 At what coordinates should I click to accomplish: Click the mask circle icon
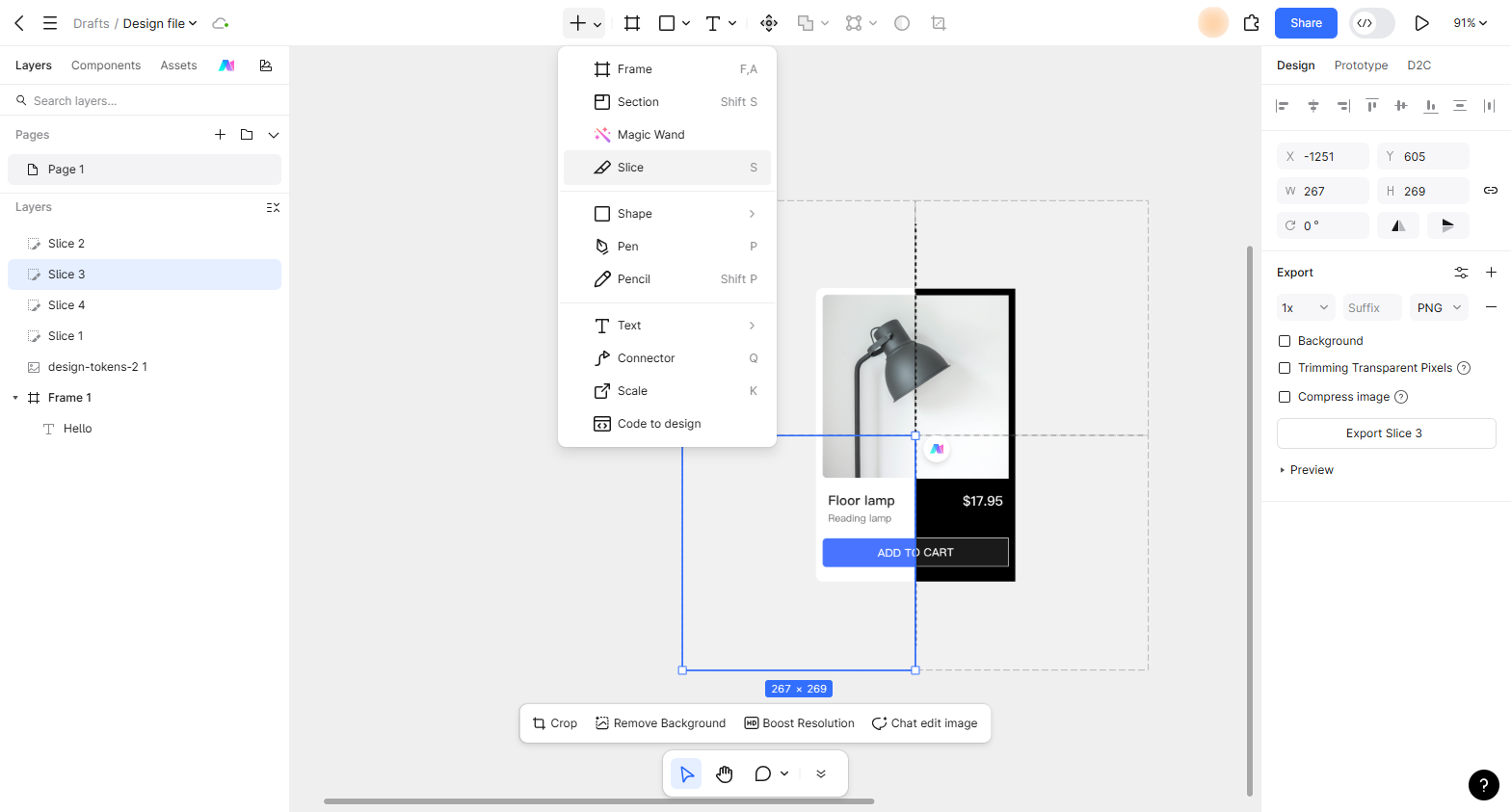(x=902, y=23)
